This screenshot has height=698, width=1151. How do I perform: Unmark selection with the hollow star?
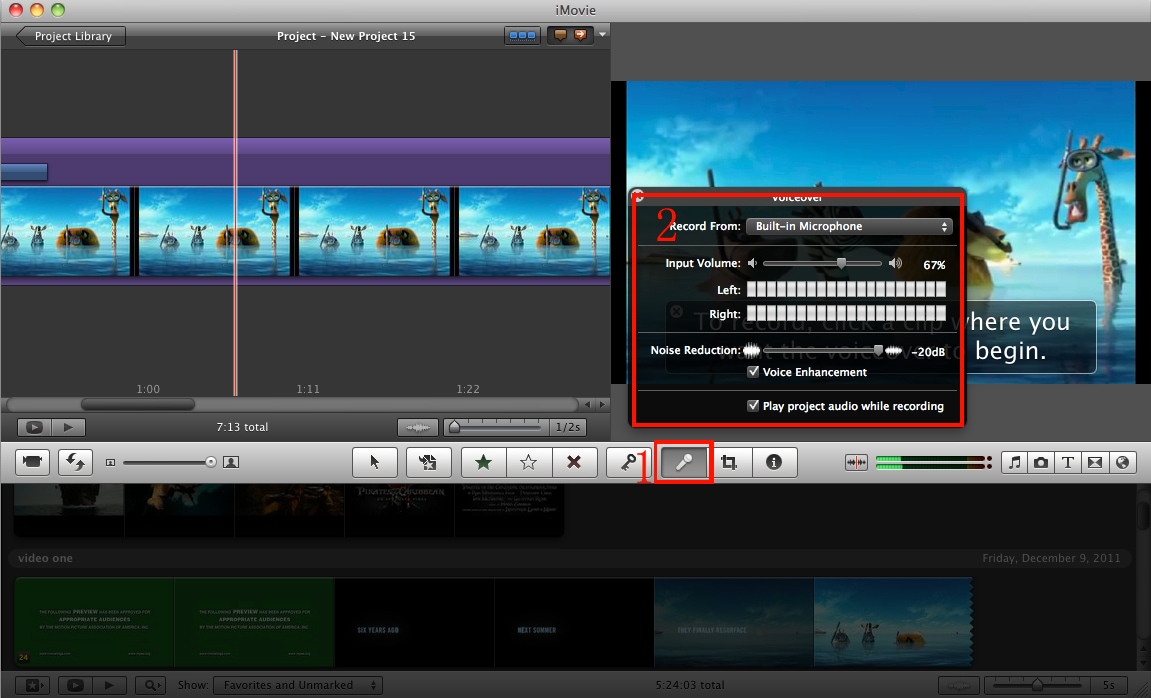[x=529, y=462]
